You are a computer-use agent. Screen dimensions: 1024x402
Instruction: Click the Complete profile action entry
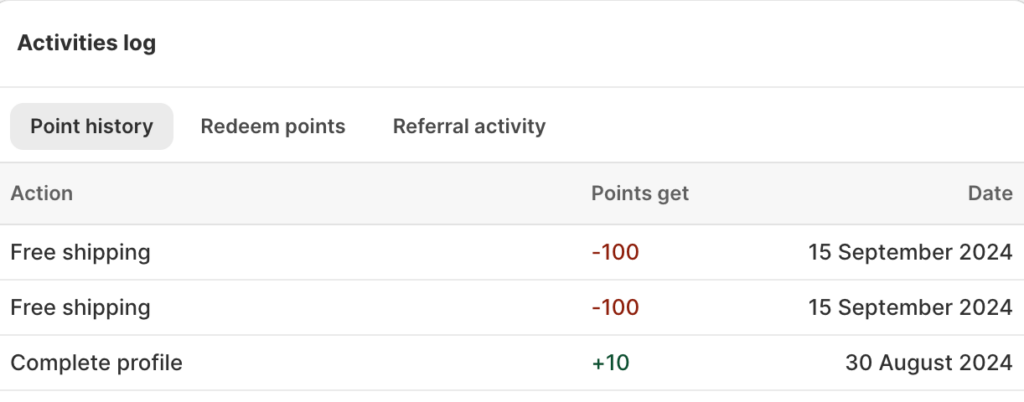(x=96, y=363)
